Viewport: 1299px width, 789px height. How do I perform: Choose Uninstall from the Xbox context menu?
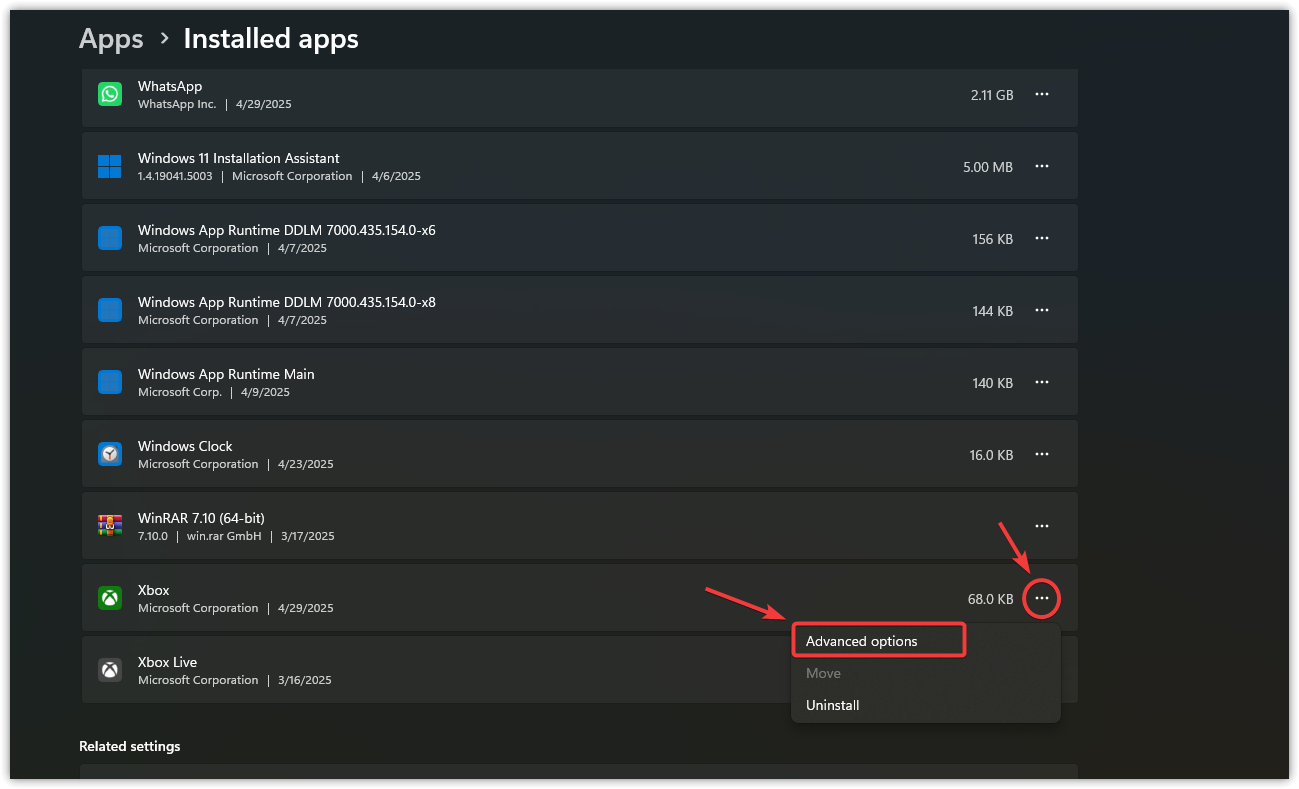click(x=832, y=704)
